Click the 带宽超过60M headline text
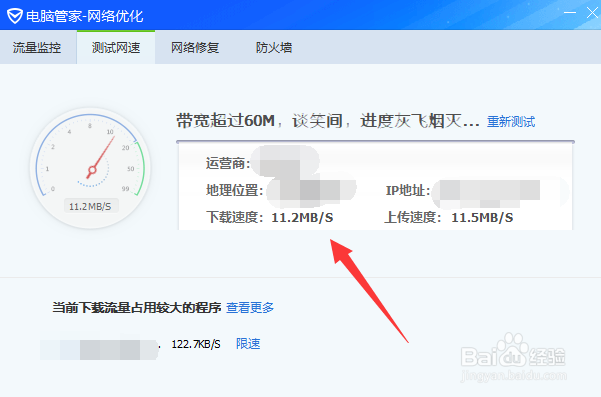This screenshot has width=601, height=397. (x=328, y=121)
